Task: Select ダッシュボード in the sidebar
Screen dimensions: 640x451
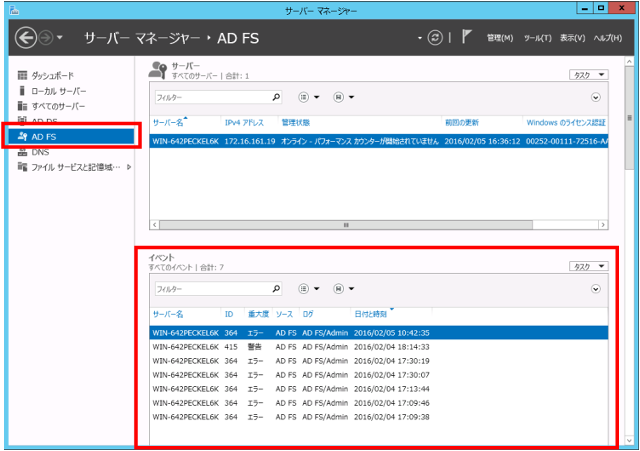Action: (52, 76)
